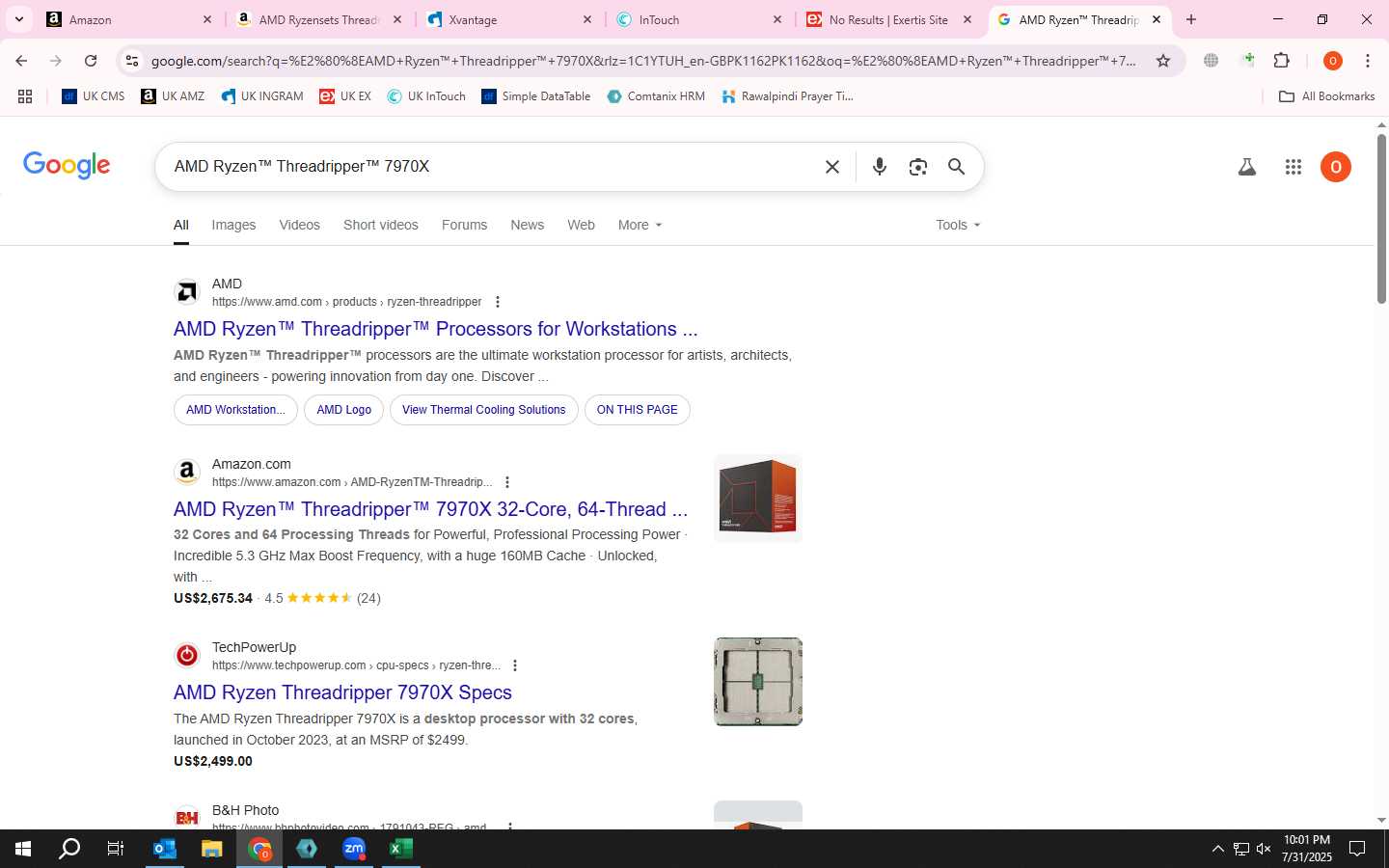Clear the Google search box text
Image resolution: width=1389 pixels, height=868 pixels.
(x=832, y=167)
